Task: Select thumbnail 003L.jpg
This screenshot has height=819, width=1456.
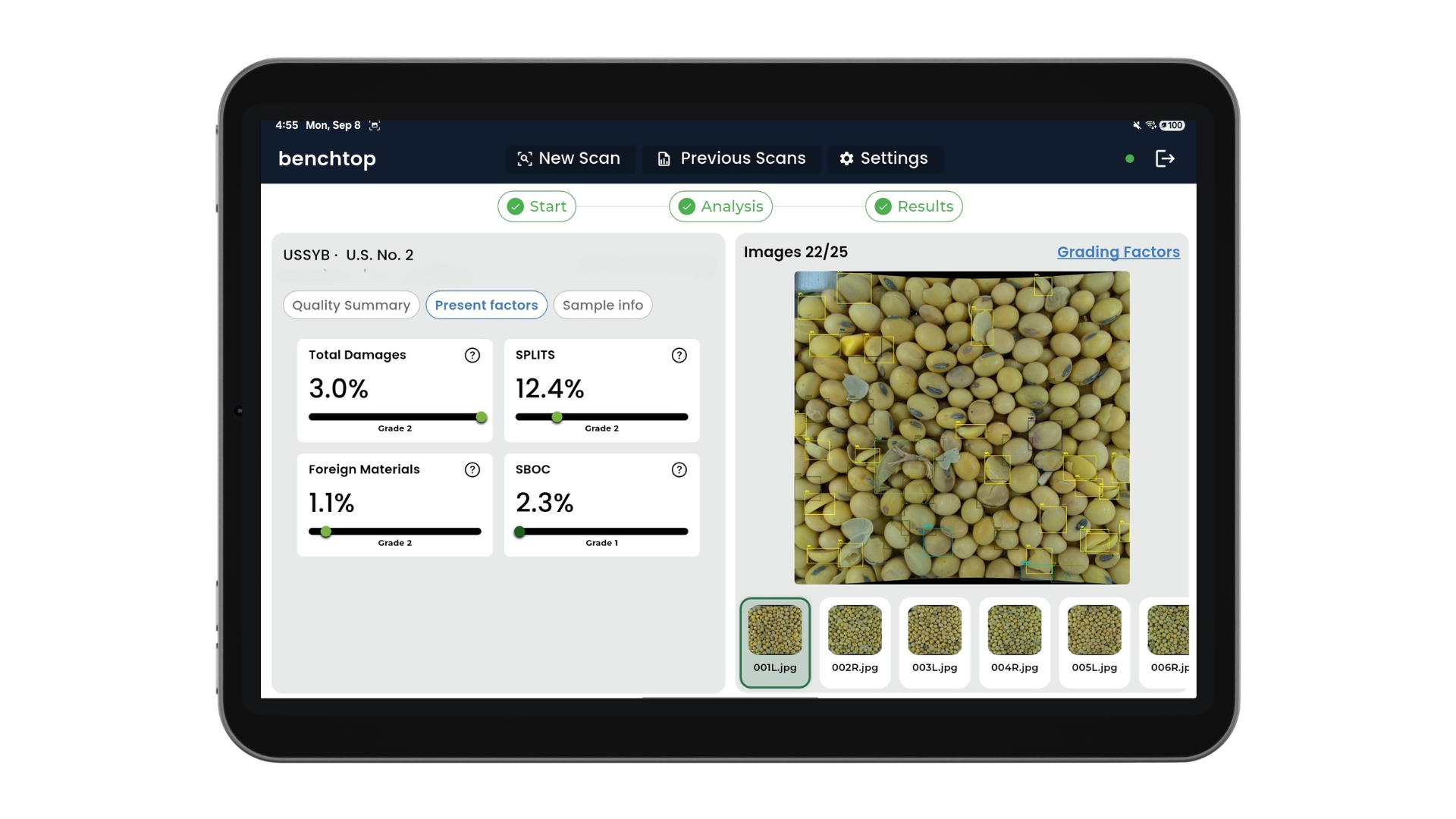Action: tap(934, 641)
